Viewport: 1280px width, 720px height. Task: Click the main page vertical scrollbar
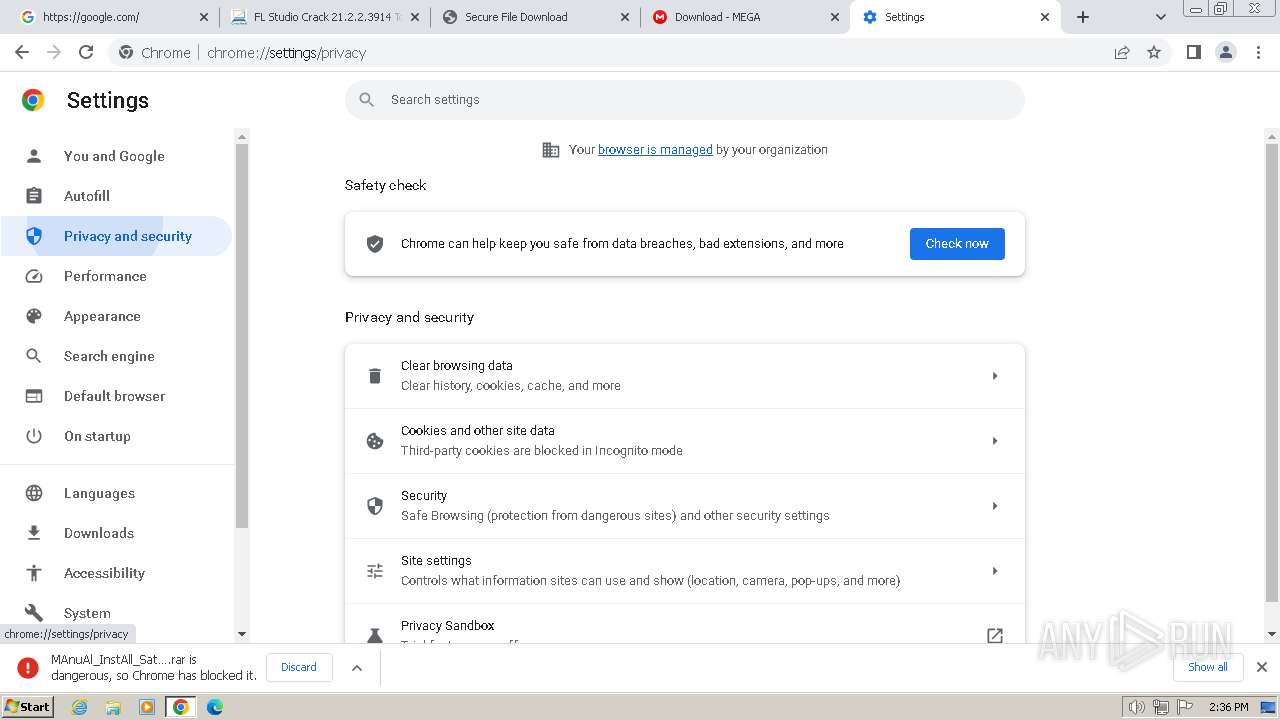[1272, 372]
